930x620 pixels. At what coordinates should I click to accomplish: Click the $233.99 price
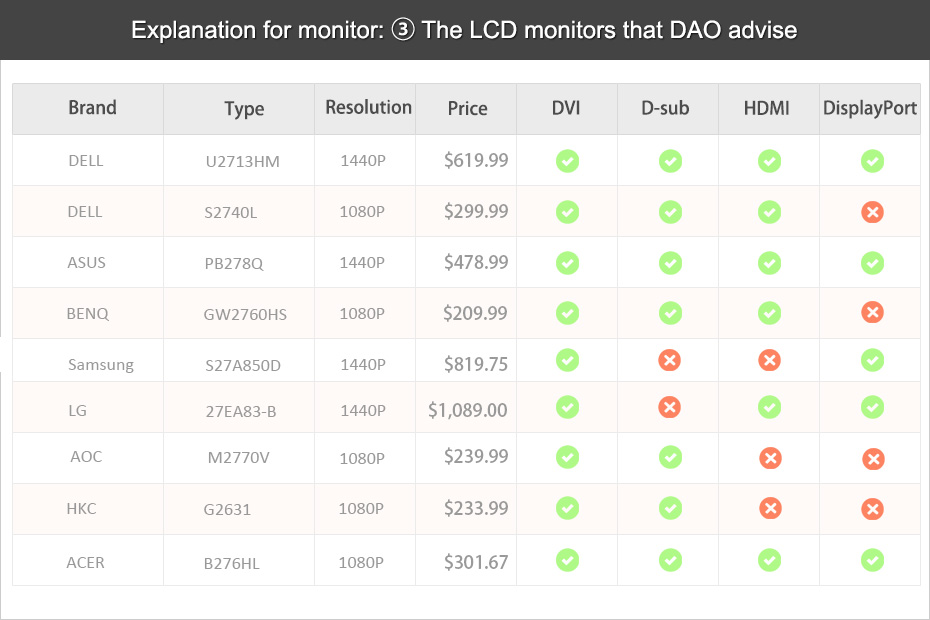point(476,508)
